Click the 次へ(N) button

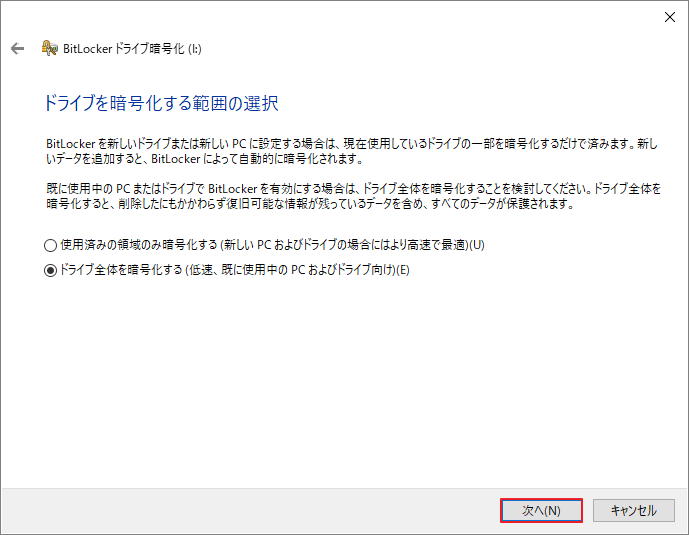(541, 510)
